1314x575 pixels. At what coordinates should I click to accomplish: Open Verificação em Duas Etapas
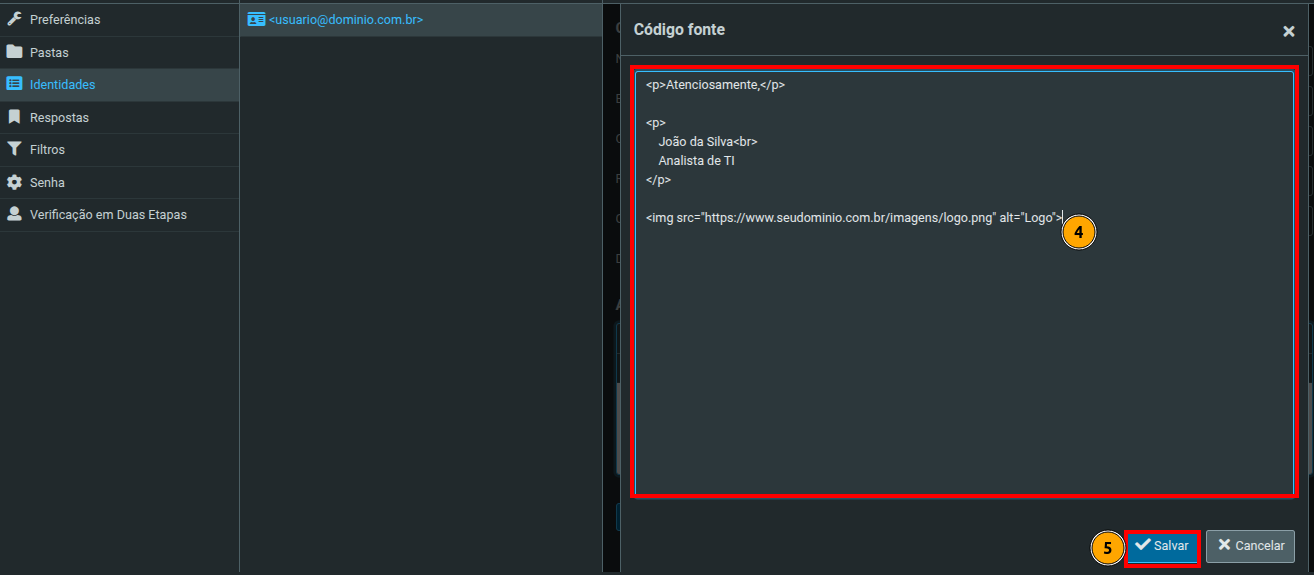point(119,215)
